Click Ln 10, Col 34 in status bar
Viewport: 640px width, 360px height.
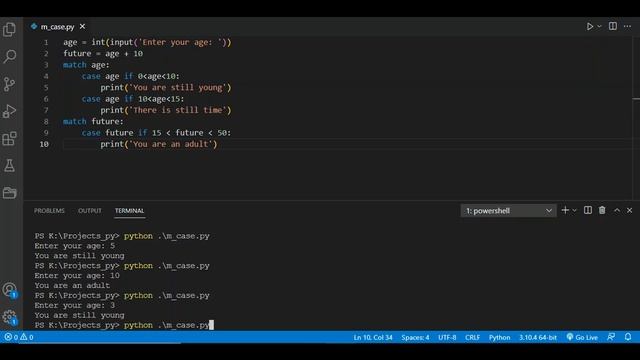373,338
